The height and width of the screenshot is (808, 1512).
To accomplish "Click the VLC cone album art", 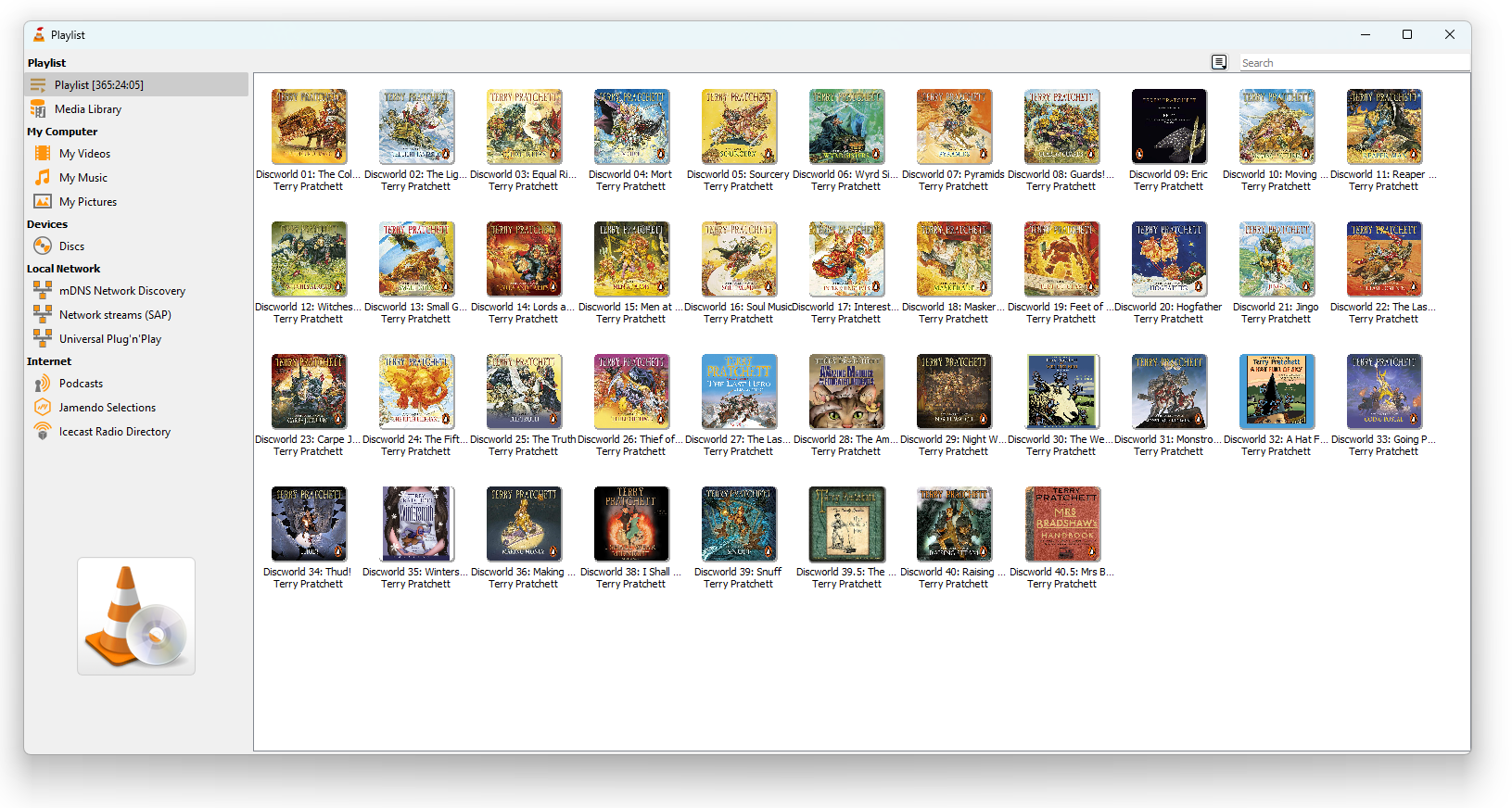I will pos(136,616).
